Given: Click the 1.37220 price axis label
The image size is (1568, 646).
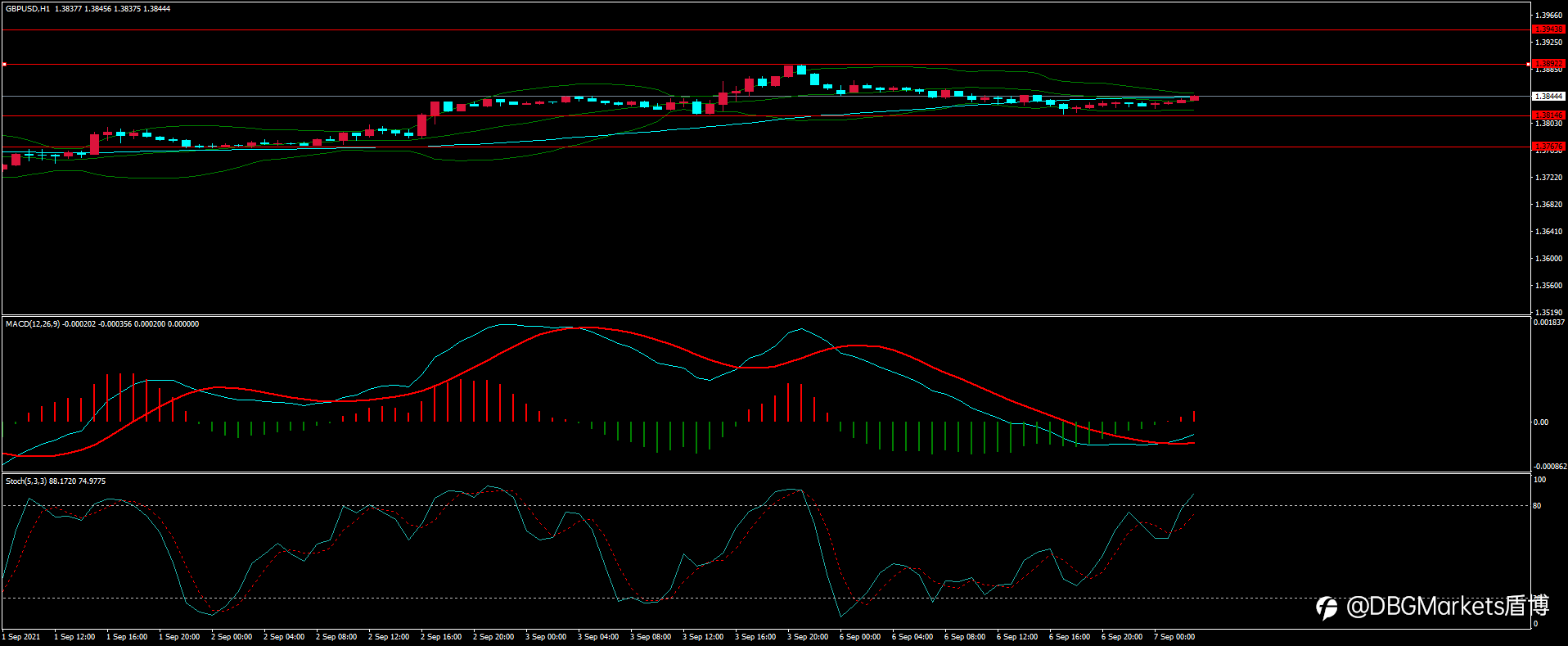Looking at the screenshot, I should [1548, 178].
